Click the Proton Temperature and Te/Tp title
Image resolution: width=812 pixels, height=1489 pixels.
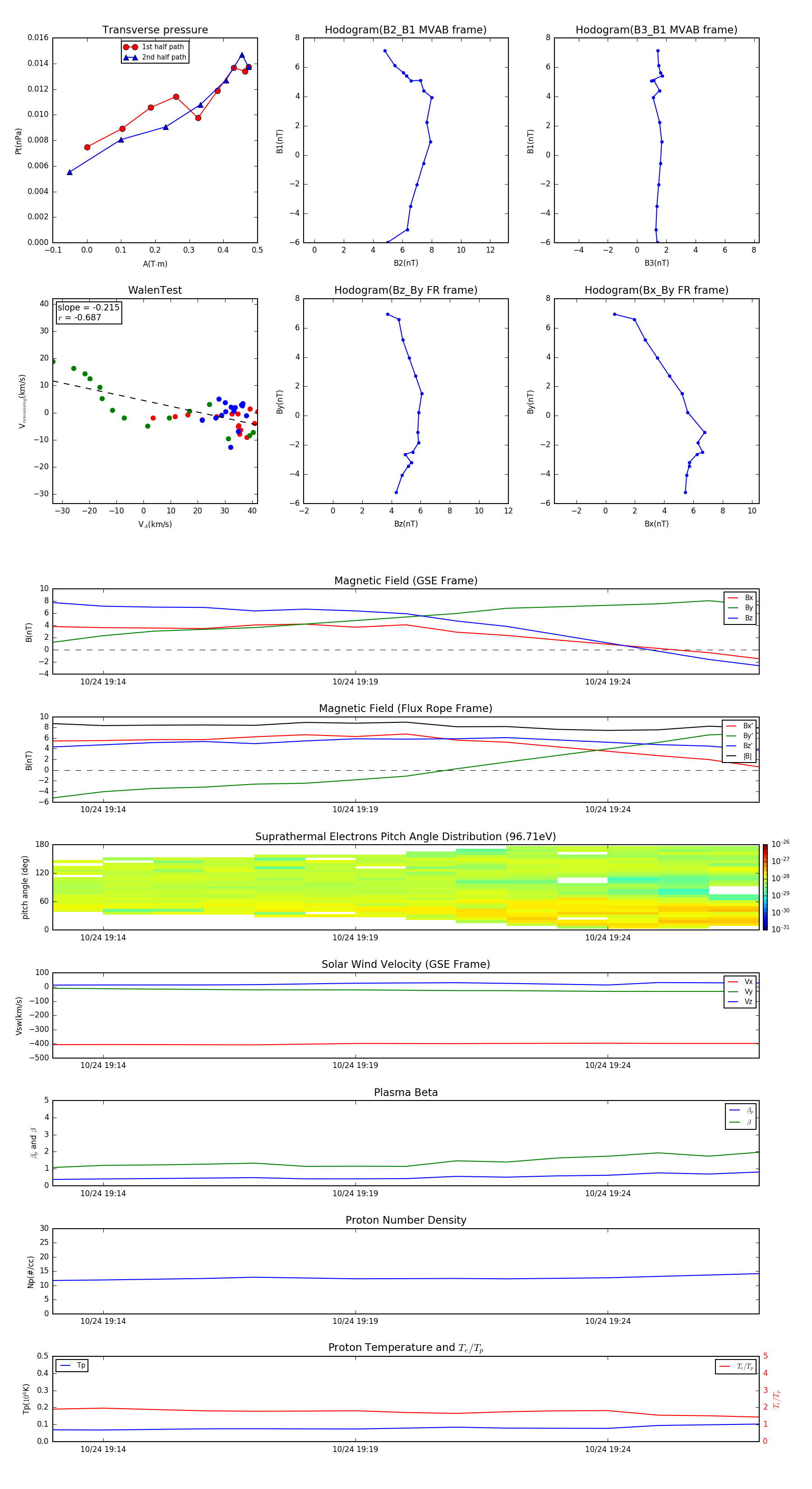point(406,1347)
